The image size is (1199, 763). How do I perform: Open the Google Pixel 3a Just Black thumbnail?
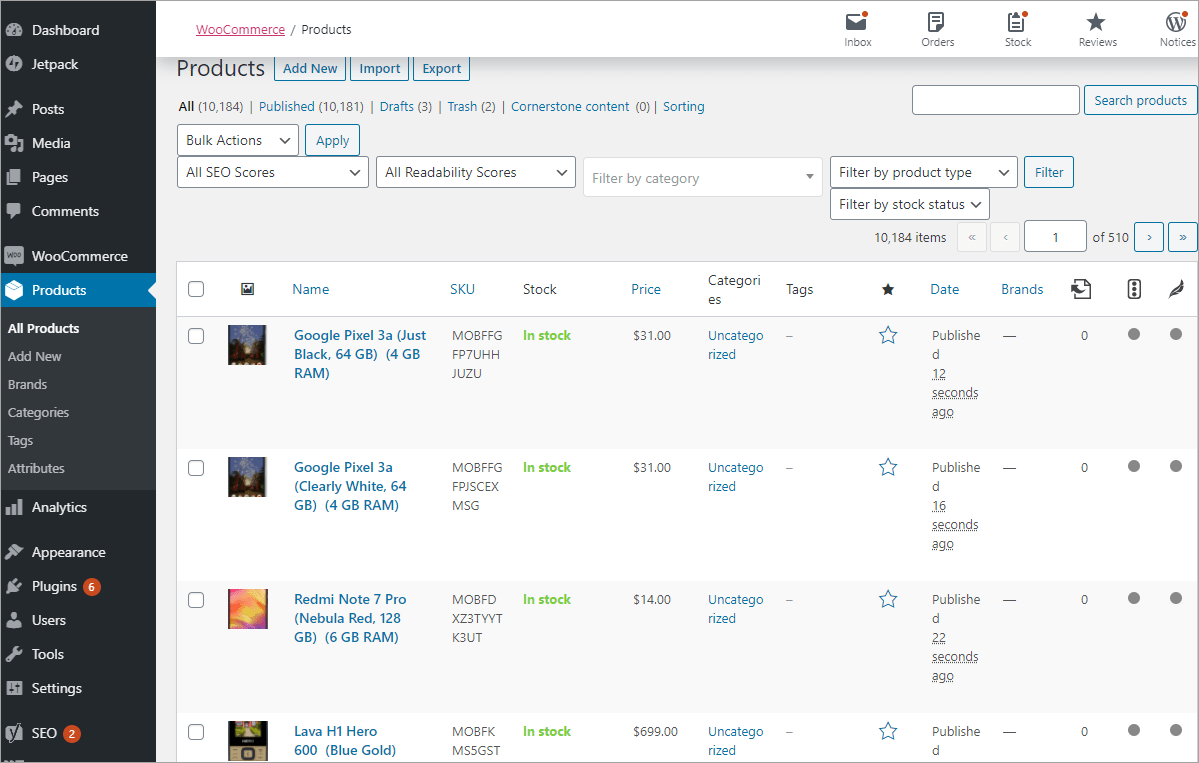click(x=247, y=345)
